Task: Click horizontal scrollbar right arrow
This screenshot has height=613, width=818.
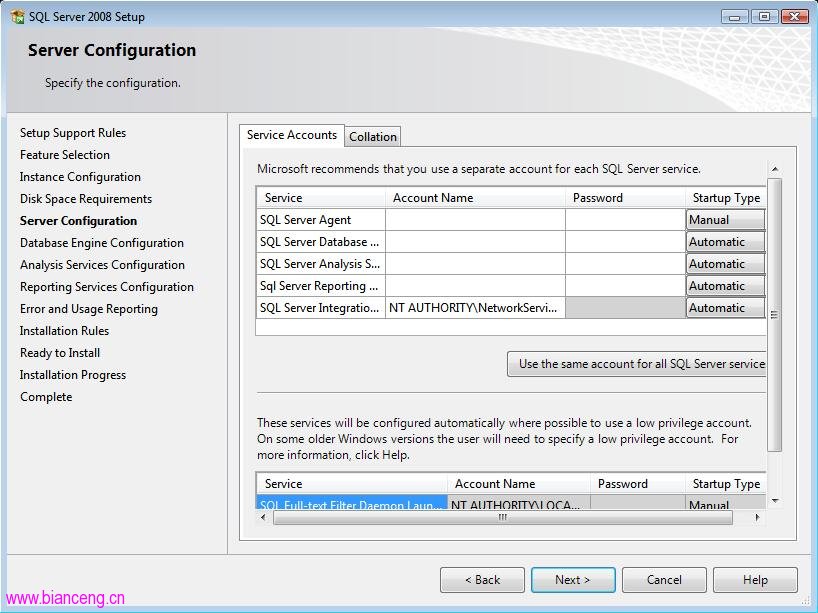Action: coord(757,518)
